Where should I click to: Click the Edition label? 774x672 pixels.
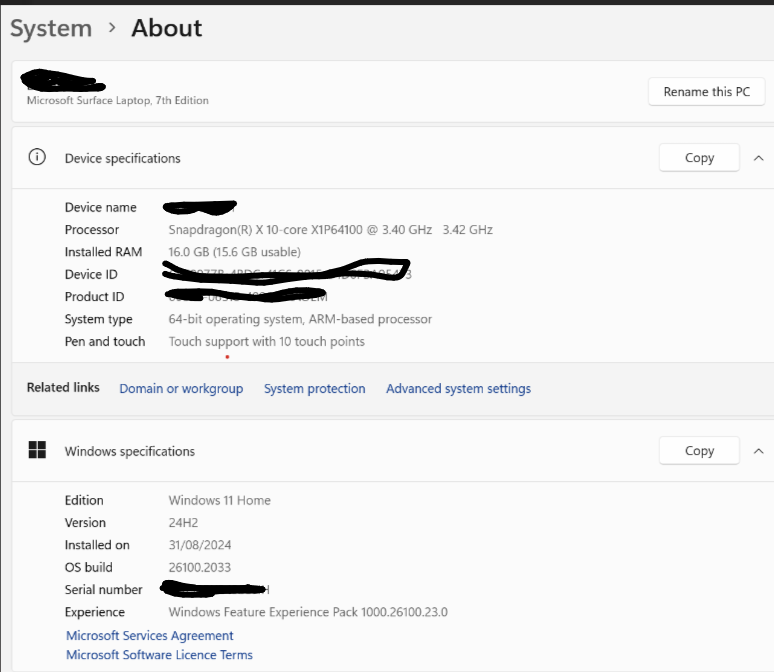tap(84, 500)
